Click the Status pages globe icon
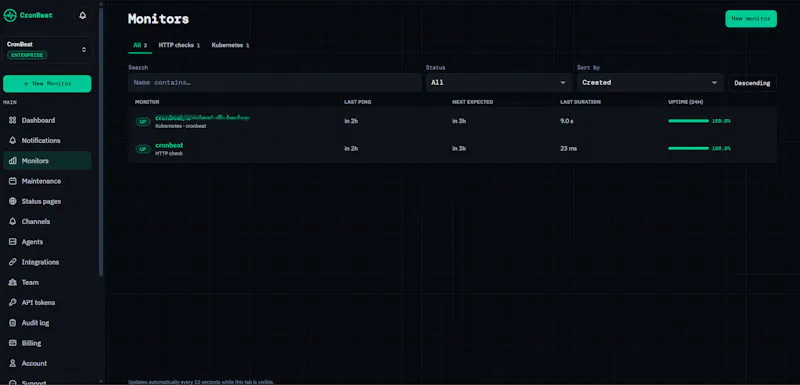The image size is (800, 385). 13,201
